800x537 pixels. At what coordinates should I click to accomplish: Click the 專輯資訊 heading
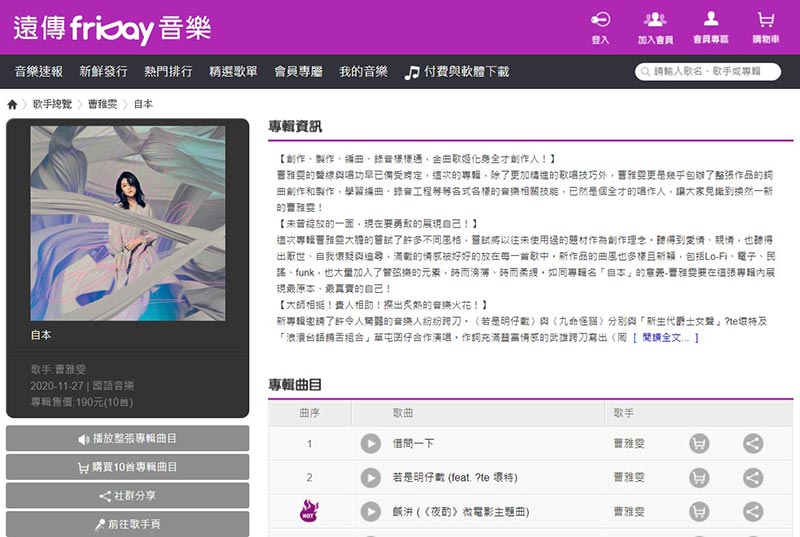[x=295, y=126]
